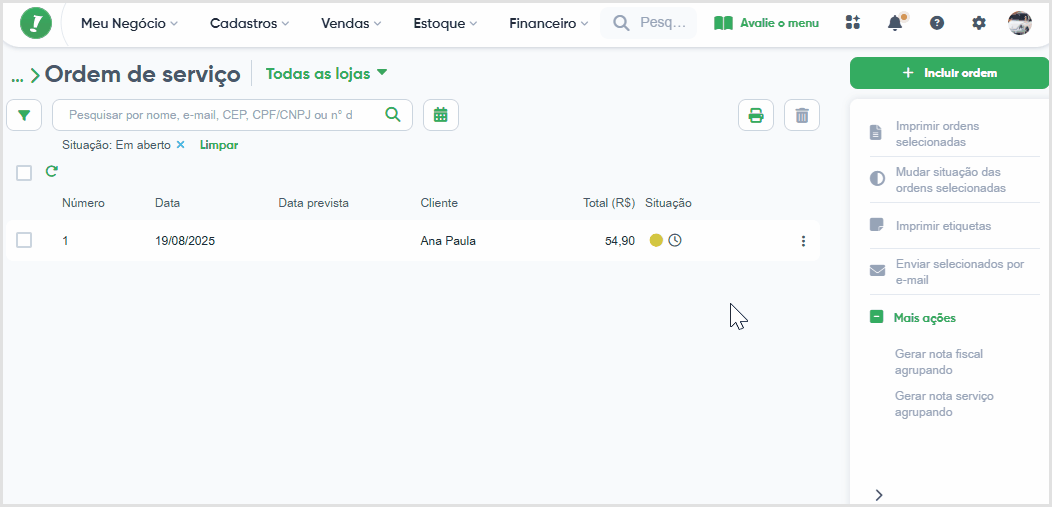
Task: Click the Limpar filters link
Action: pyautogui.click(x=219, y=145)
